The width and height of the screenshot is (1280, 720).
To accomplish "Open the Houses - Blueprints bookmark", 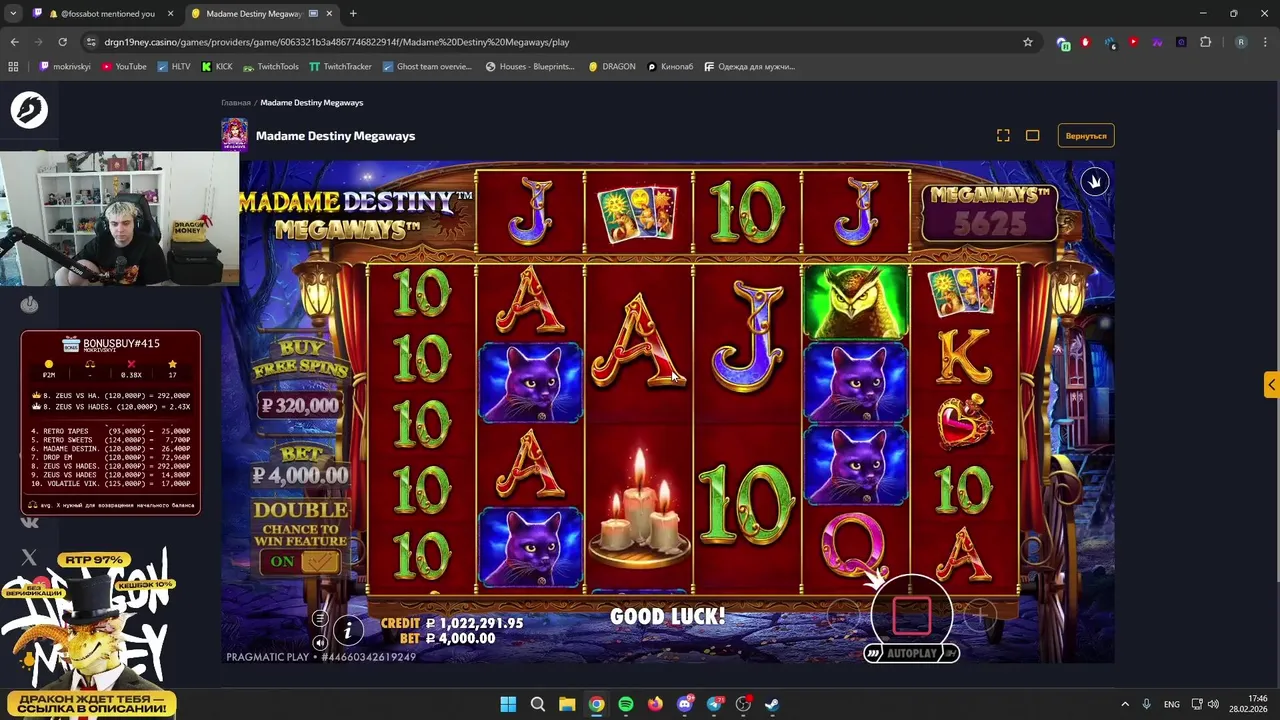I will tap(530, 67).
